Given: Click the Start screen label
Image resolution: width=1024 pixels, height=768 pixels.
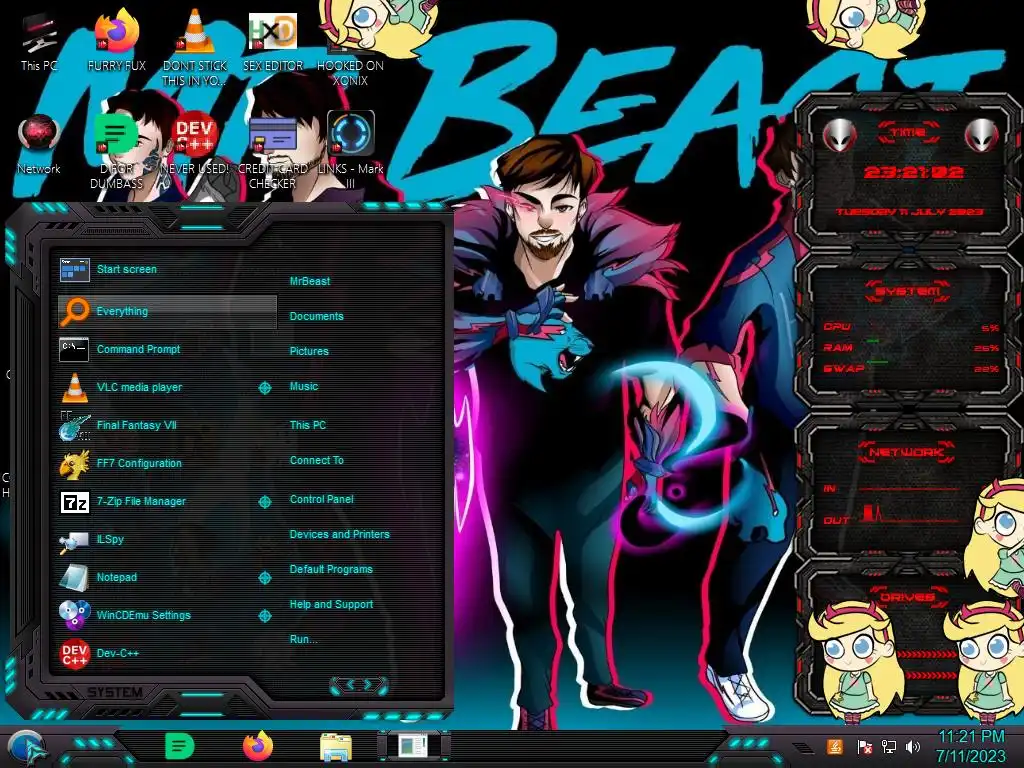Looking at the screenshot, I should coord(127,269).
